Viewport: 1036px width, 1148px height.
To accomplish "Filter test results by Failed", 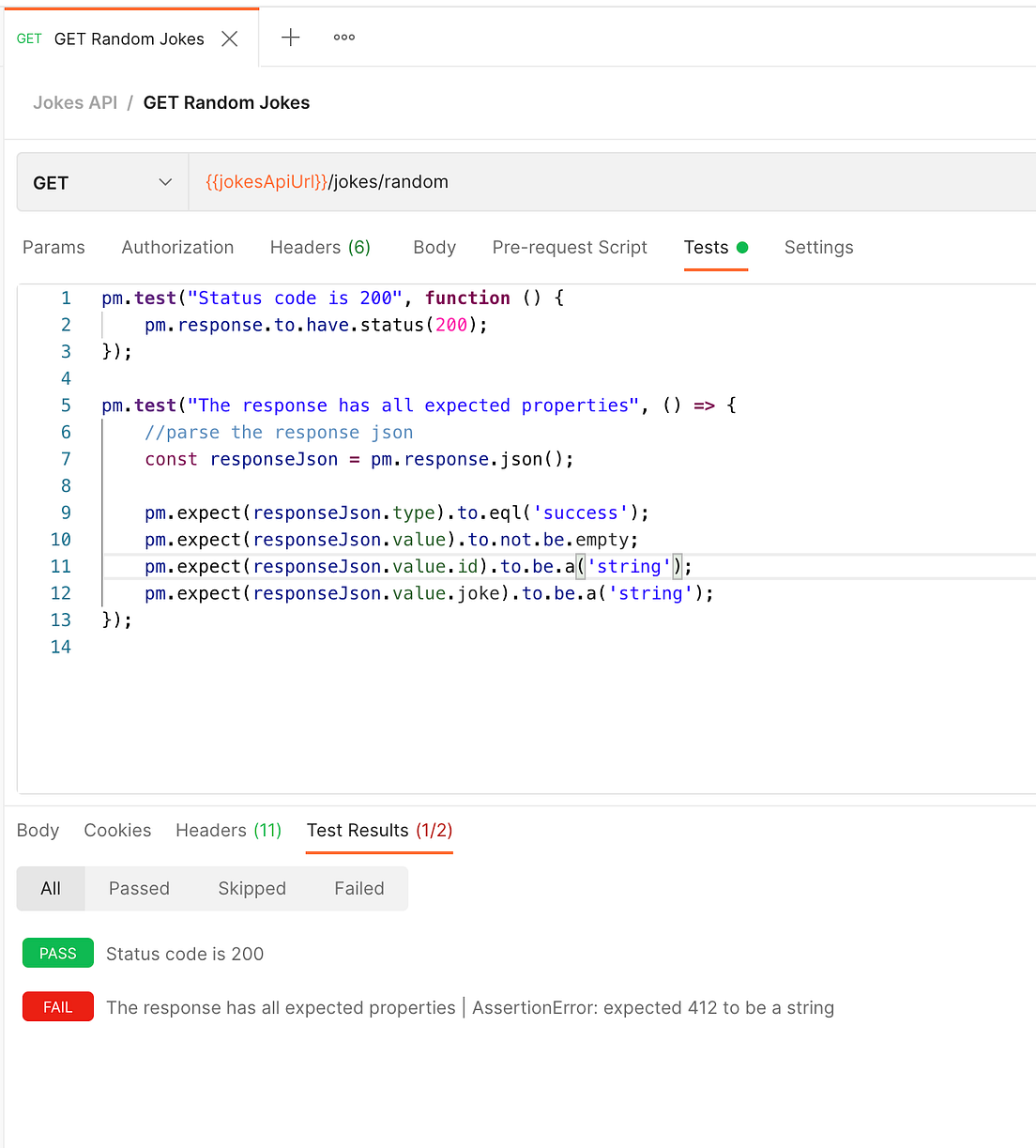I will coord(358,888).
